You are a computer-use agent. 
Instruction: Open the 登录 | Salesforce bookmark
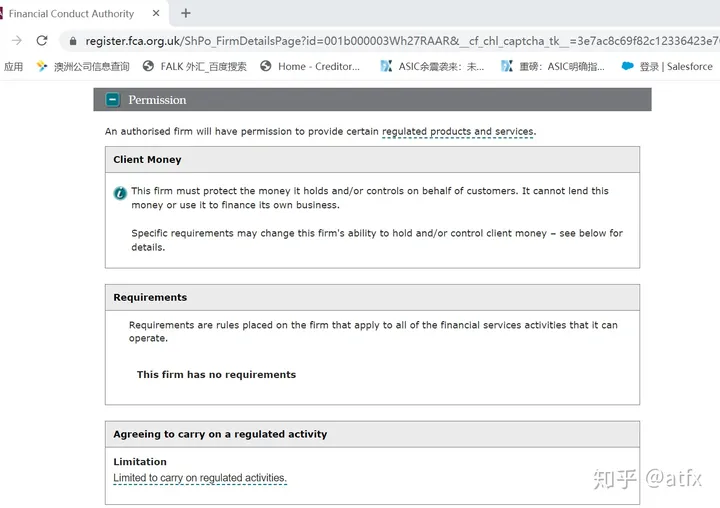tap(667, 67)
